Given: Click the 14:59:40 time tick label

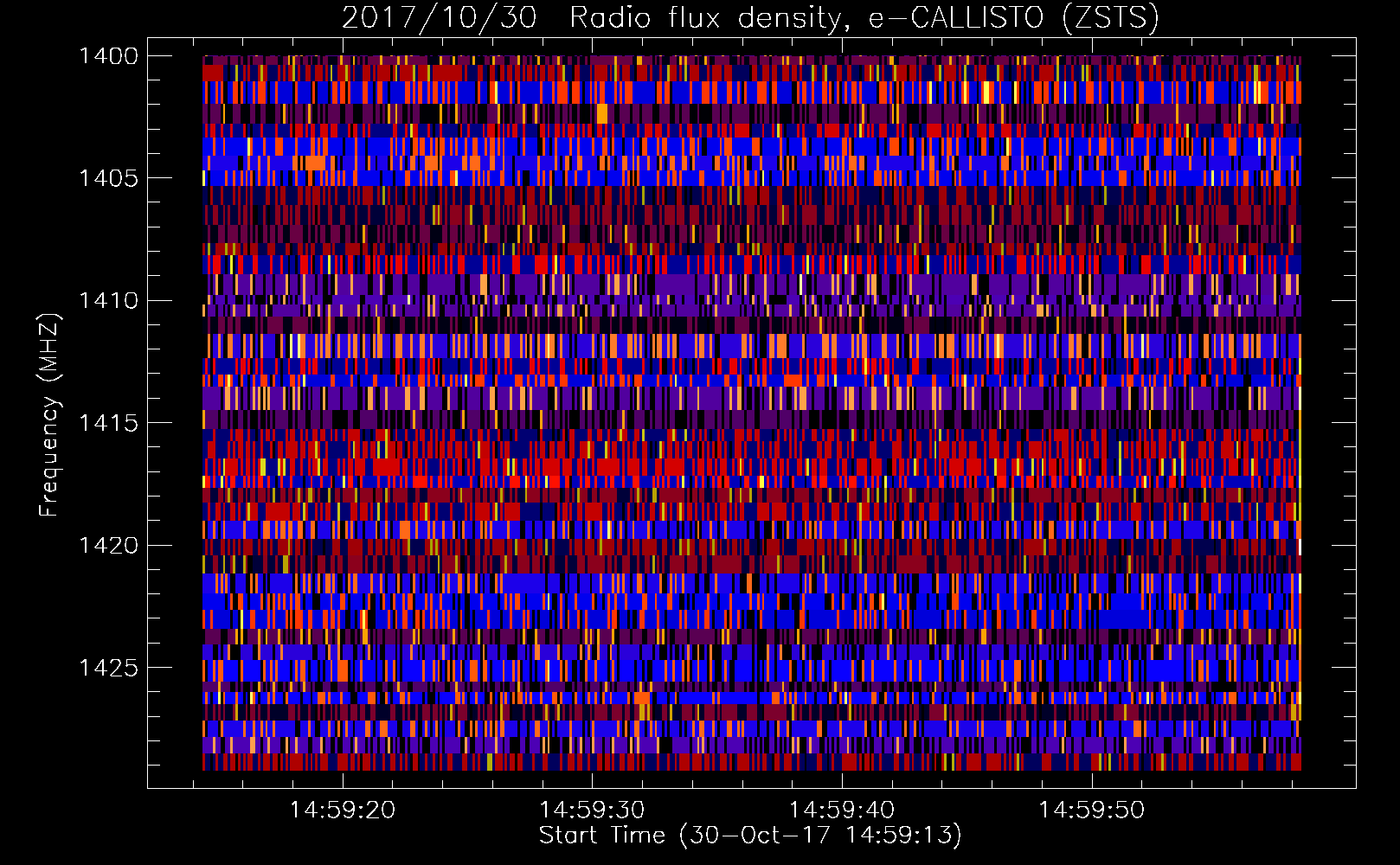Looking at the screenshot, I should coord(842,811).
